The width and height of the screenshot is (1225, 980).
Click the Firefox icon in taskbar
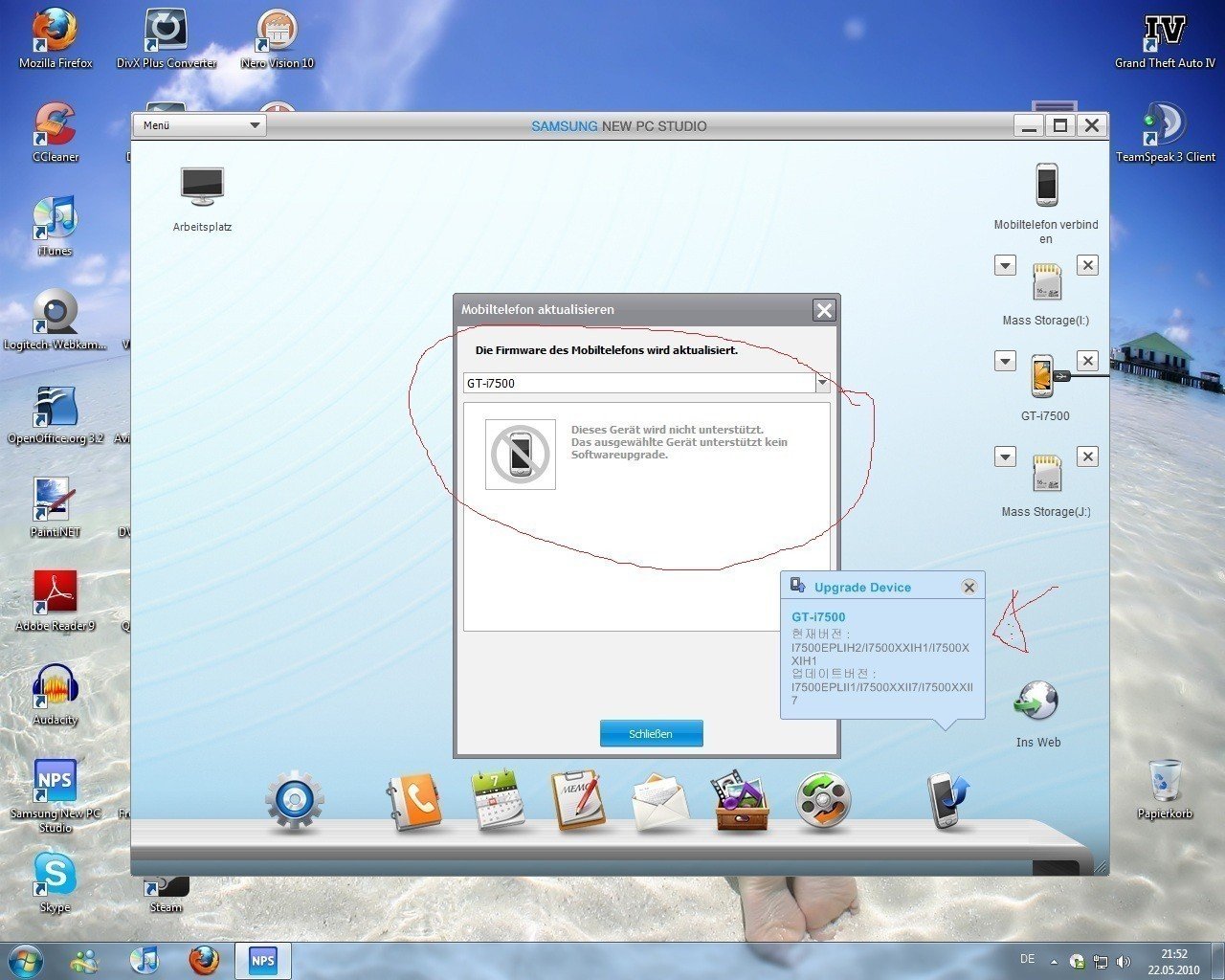(x=203, y=960)
